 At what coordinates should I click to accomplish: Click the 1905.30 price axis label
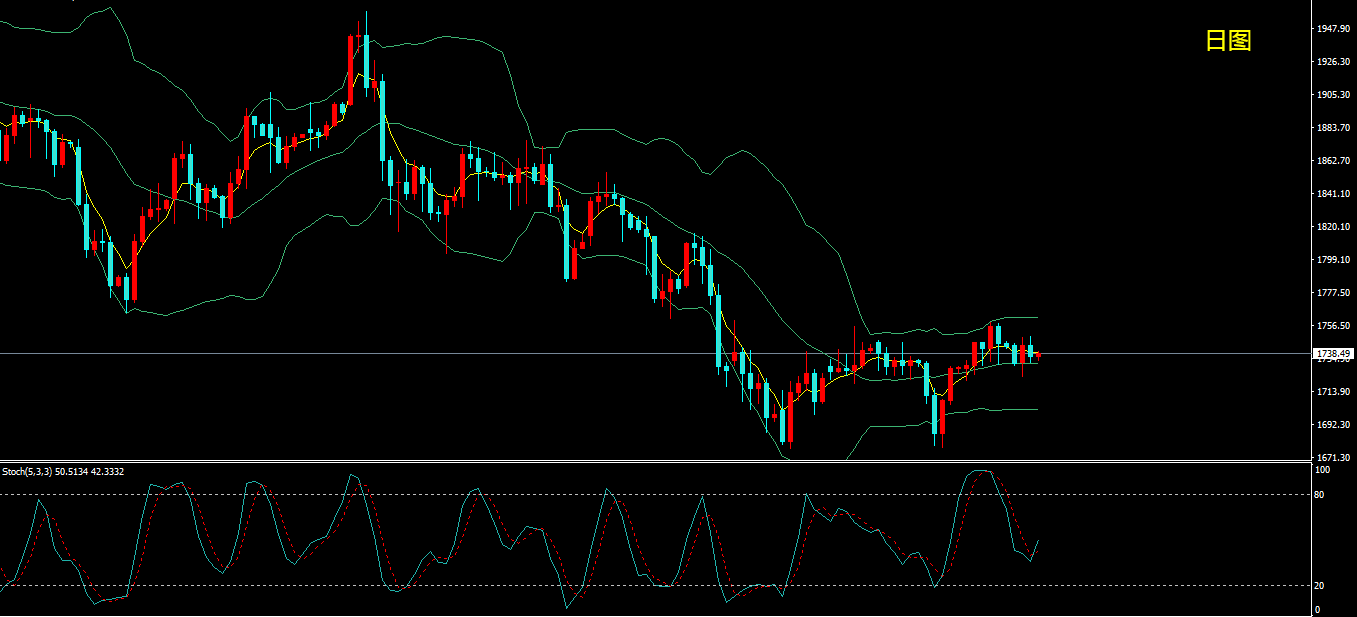point(1334,95)
